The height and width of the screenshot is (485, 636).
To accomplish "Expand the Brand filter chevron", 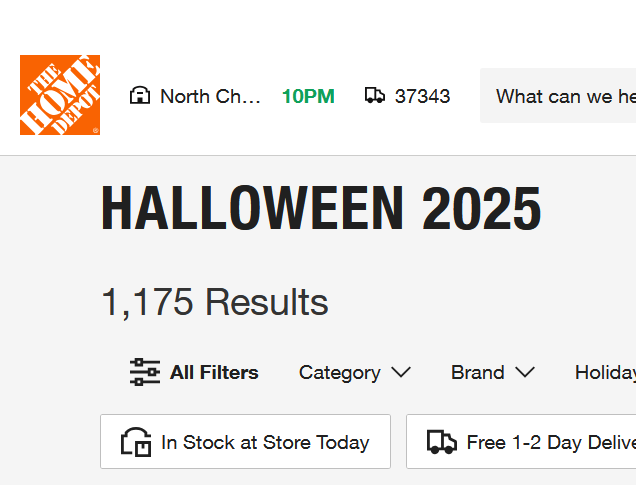I will [x=525, y=372].
